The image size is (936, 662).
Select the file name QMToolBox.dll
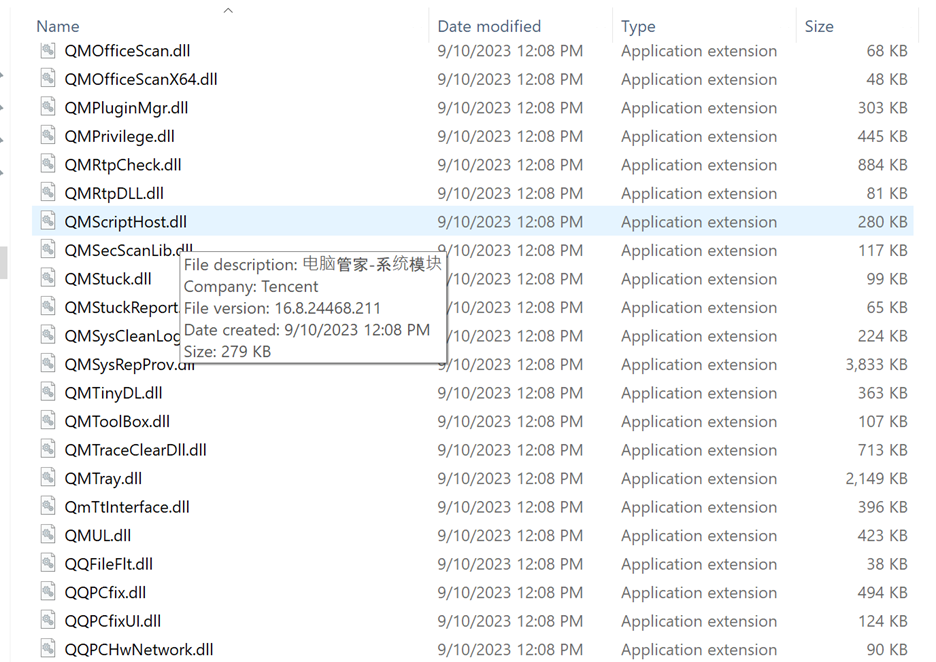point(117,421)
